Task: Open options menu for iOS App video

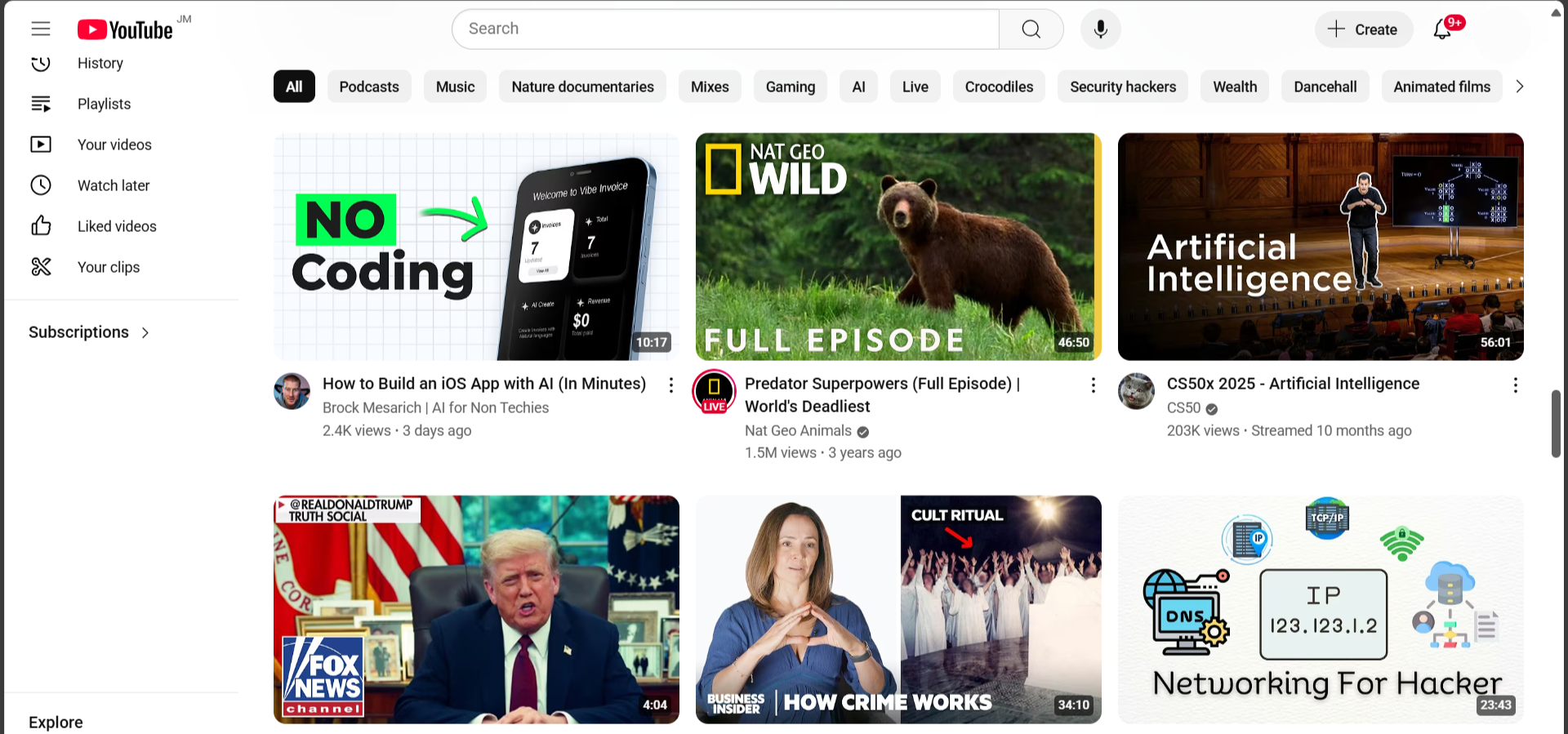Action: point(670,385)
